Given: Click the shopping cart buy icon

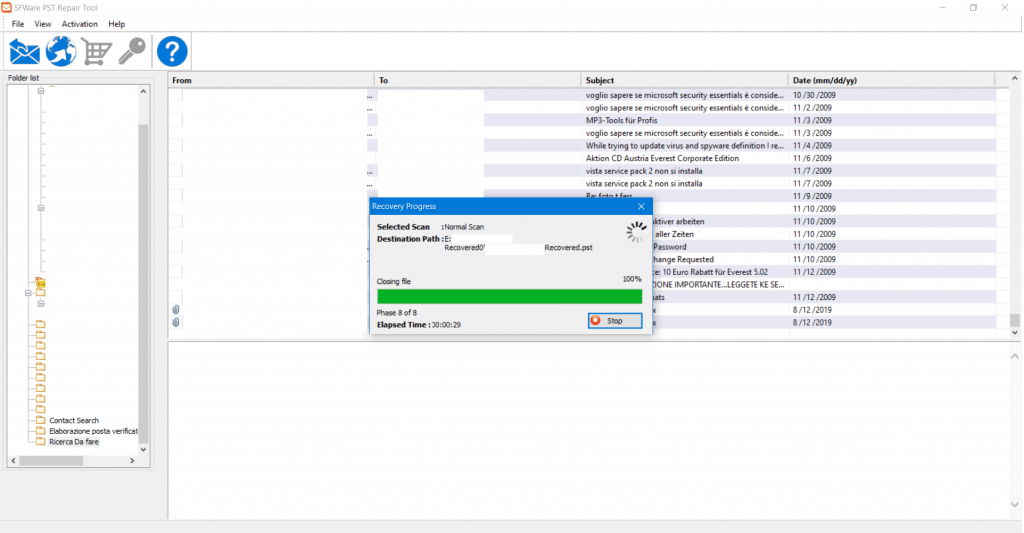Looking at the screenshot, I should click(97, 52).
